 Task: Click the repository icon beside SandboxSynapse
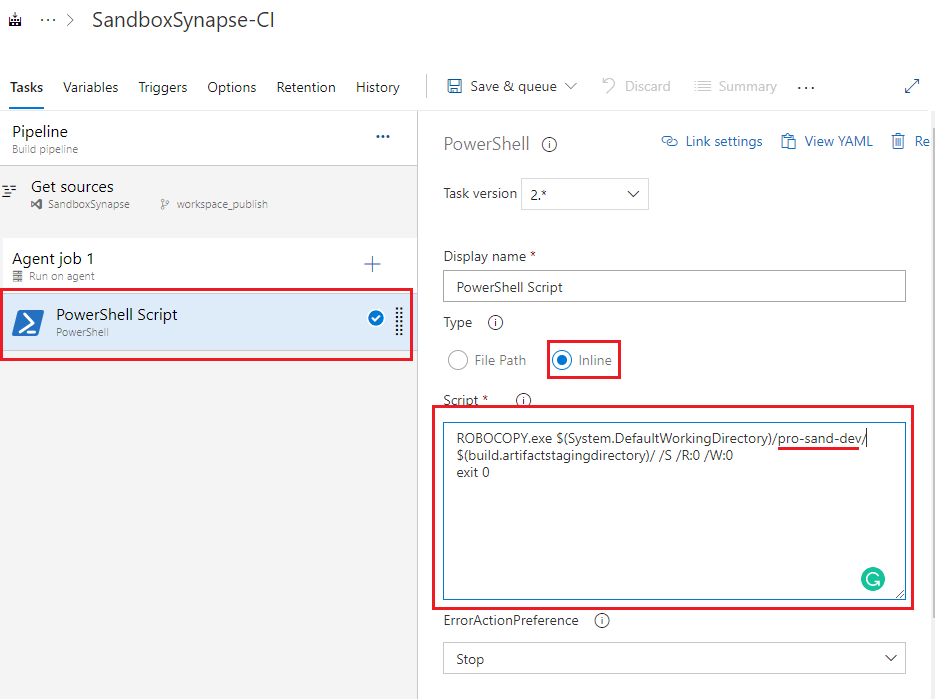pos(37,204)
